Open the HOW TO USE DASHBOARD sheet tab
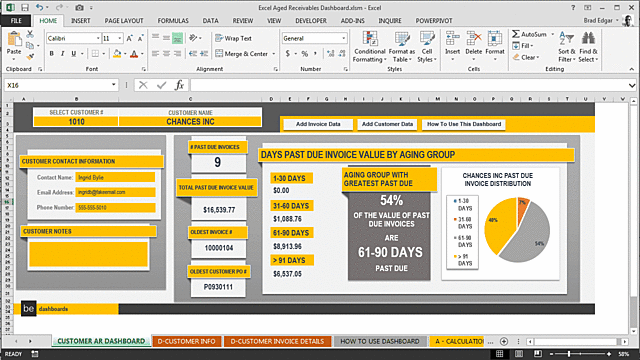Screen dimensions: 640x360 point(380,341)
